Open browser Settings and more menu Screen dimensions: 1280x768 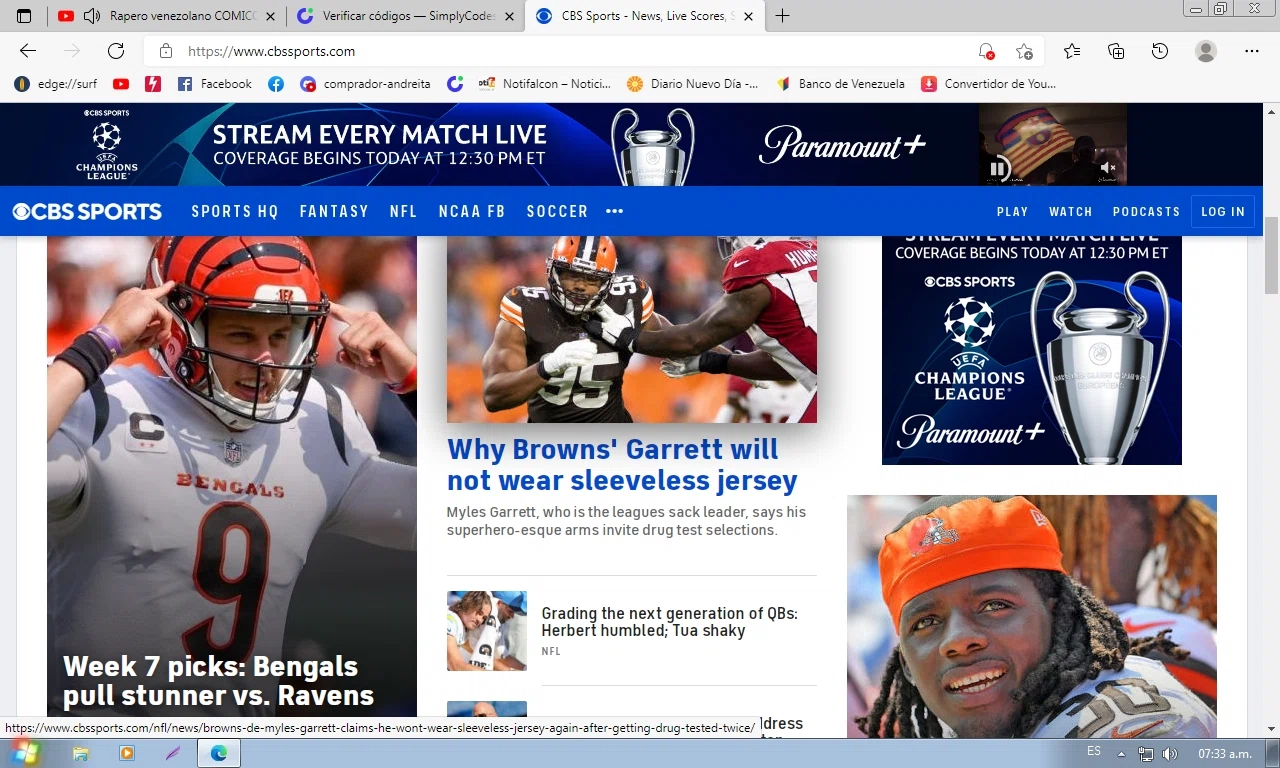(x=1252, y=51)
